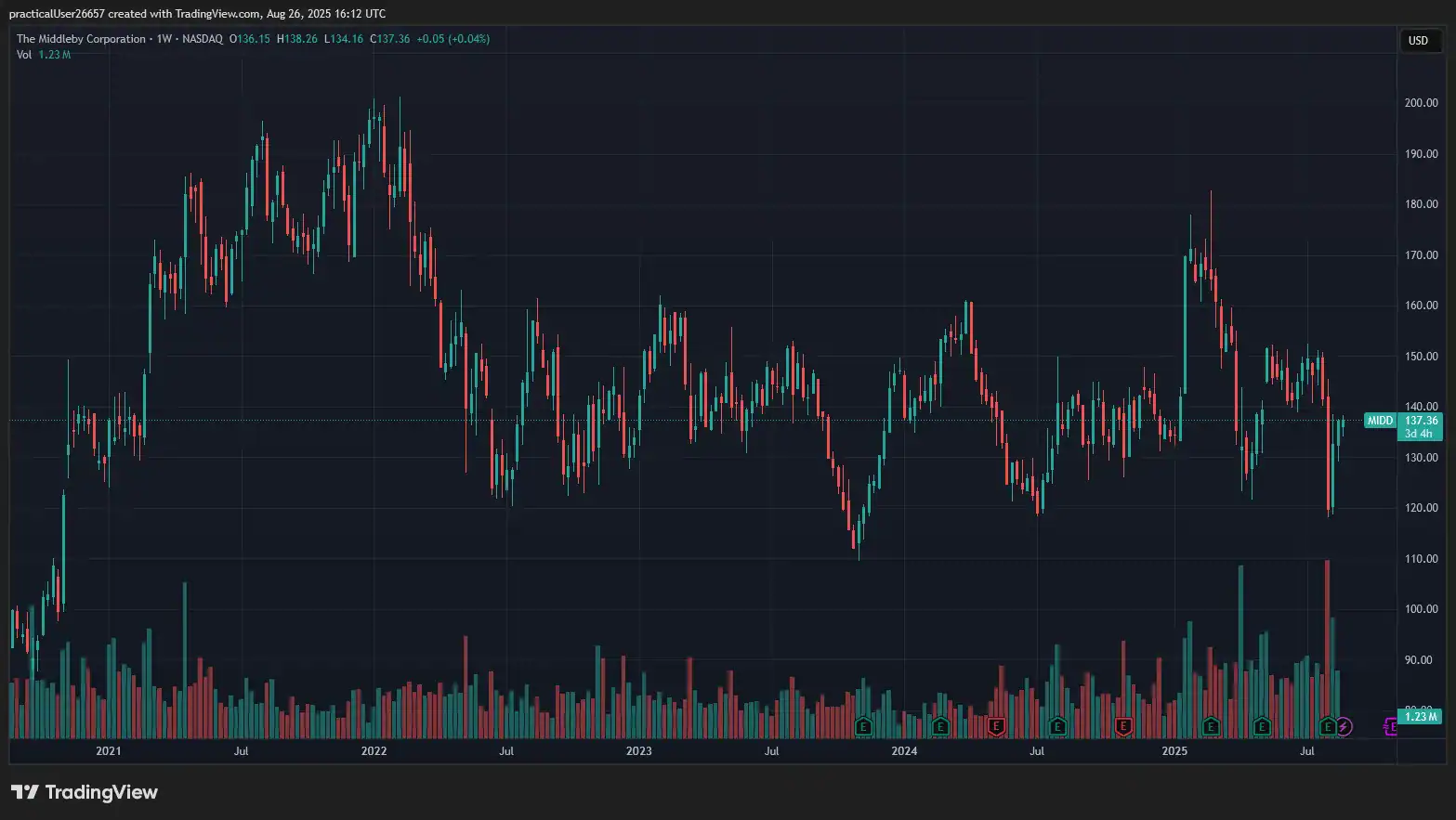Click the first green earnings marker after 2025
1456x820 pixels.
[x=1210, y=726]
